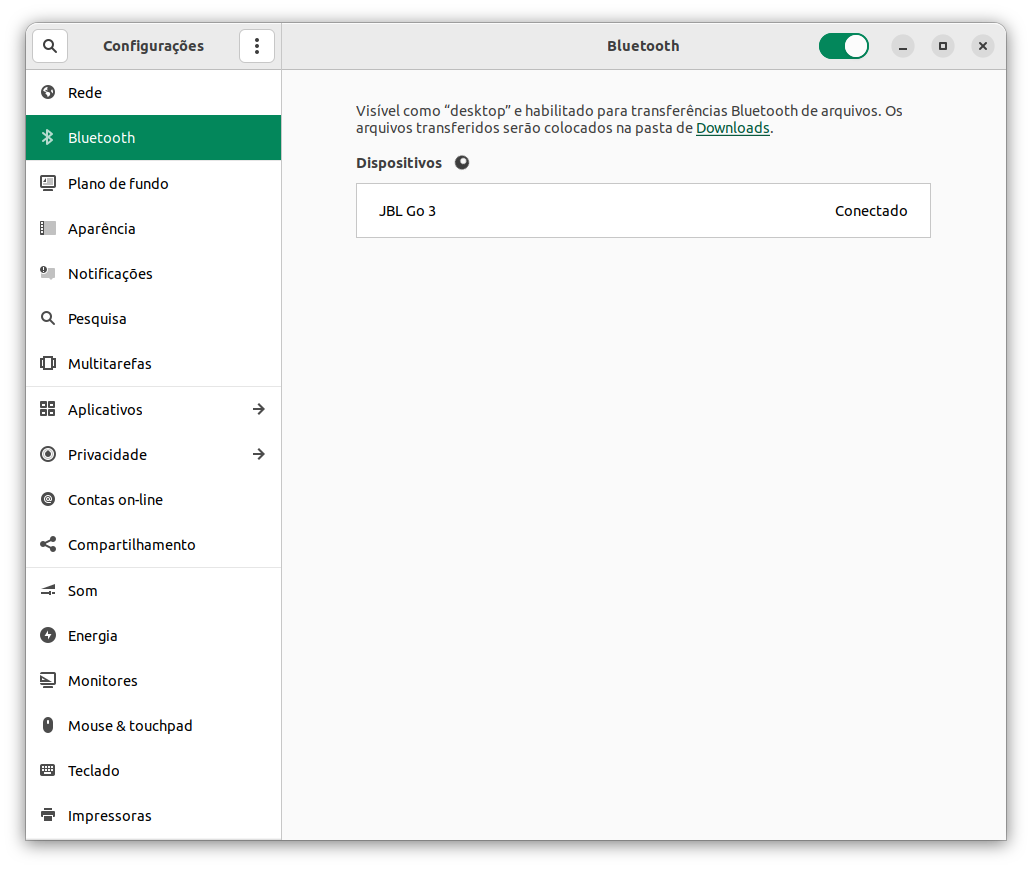
Task: Click the Aplicativos grid icon
Action: 48,409
